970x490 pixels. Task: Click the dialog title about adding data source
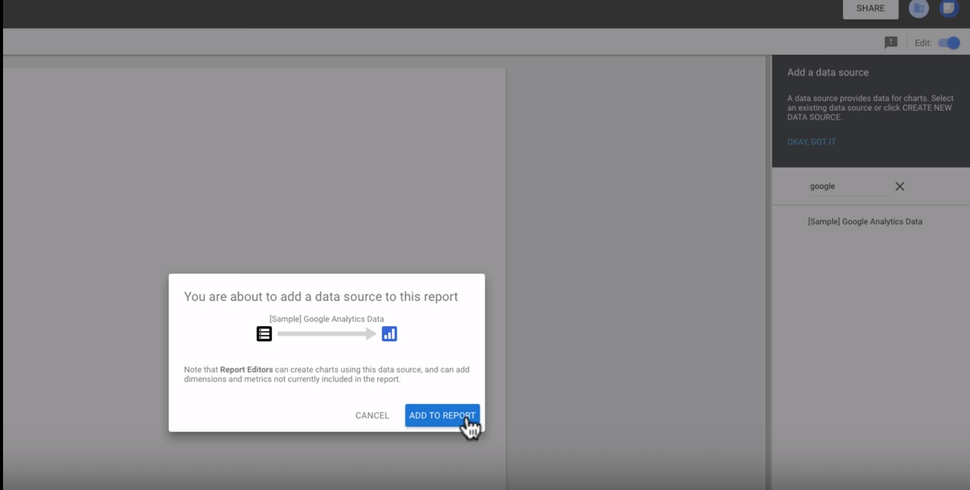click(x=321, y=297)
